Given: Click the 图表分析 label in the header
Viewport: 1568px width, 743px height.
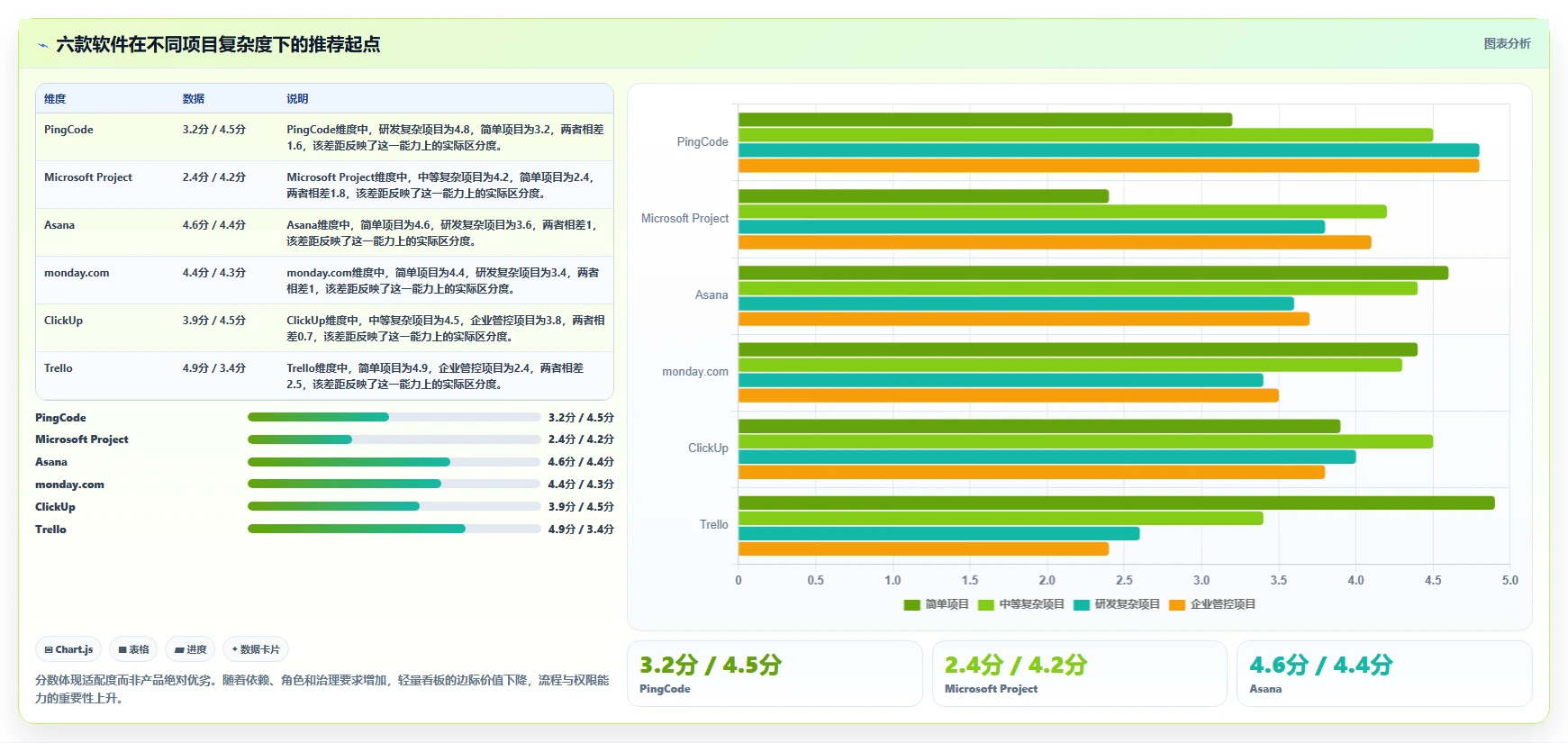Looking at the screenshot, I should 1507,43.
